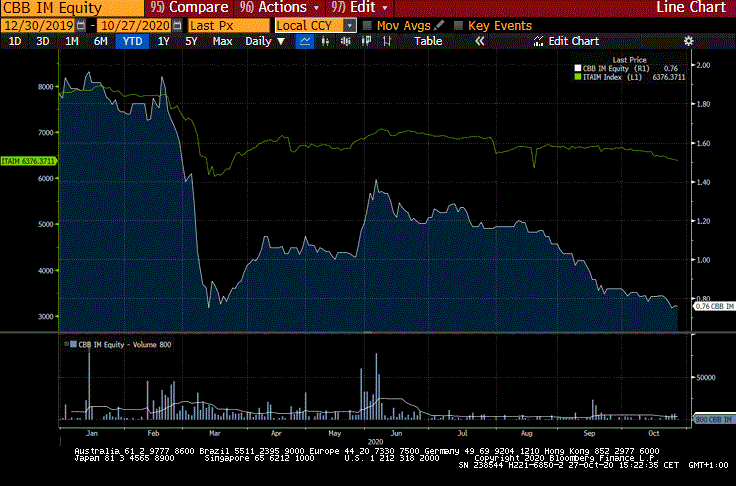Open the start date calendar picker
736x486 pixels.
[81, 25]
